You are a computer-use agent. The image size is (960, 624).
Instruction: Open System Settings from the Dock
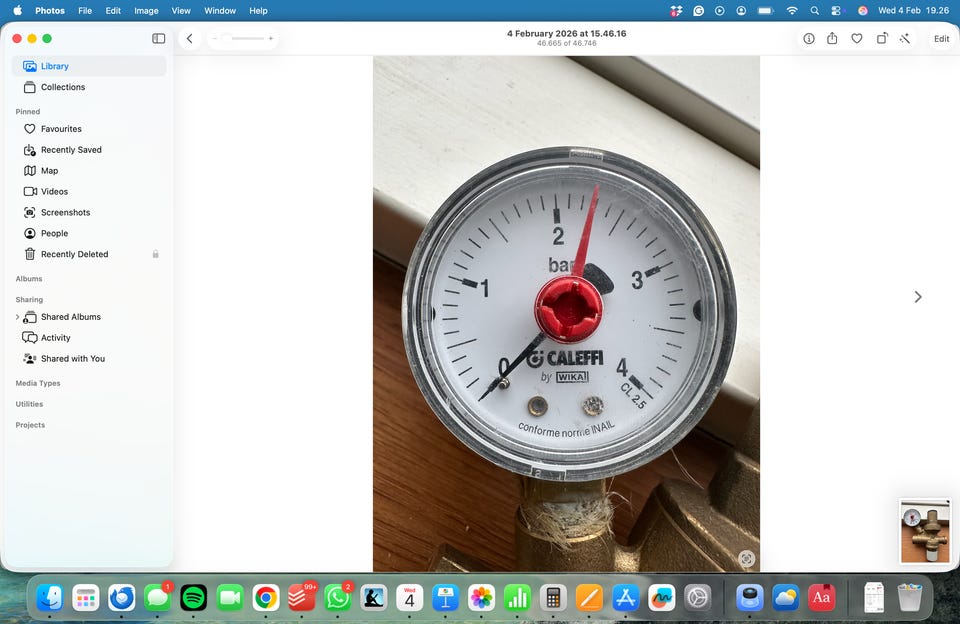tap(697, 597)
